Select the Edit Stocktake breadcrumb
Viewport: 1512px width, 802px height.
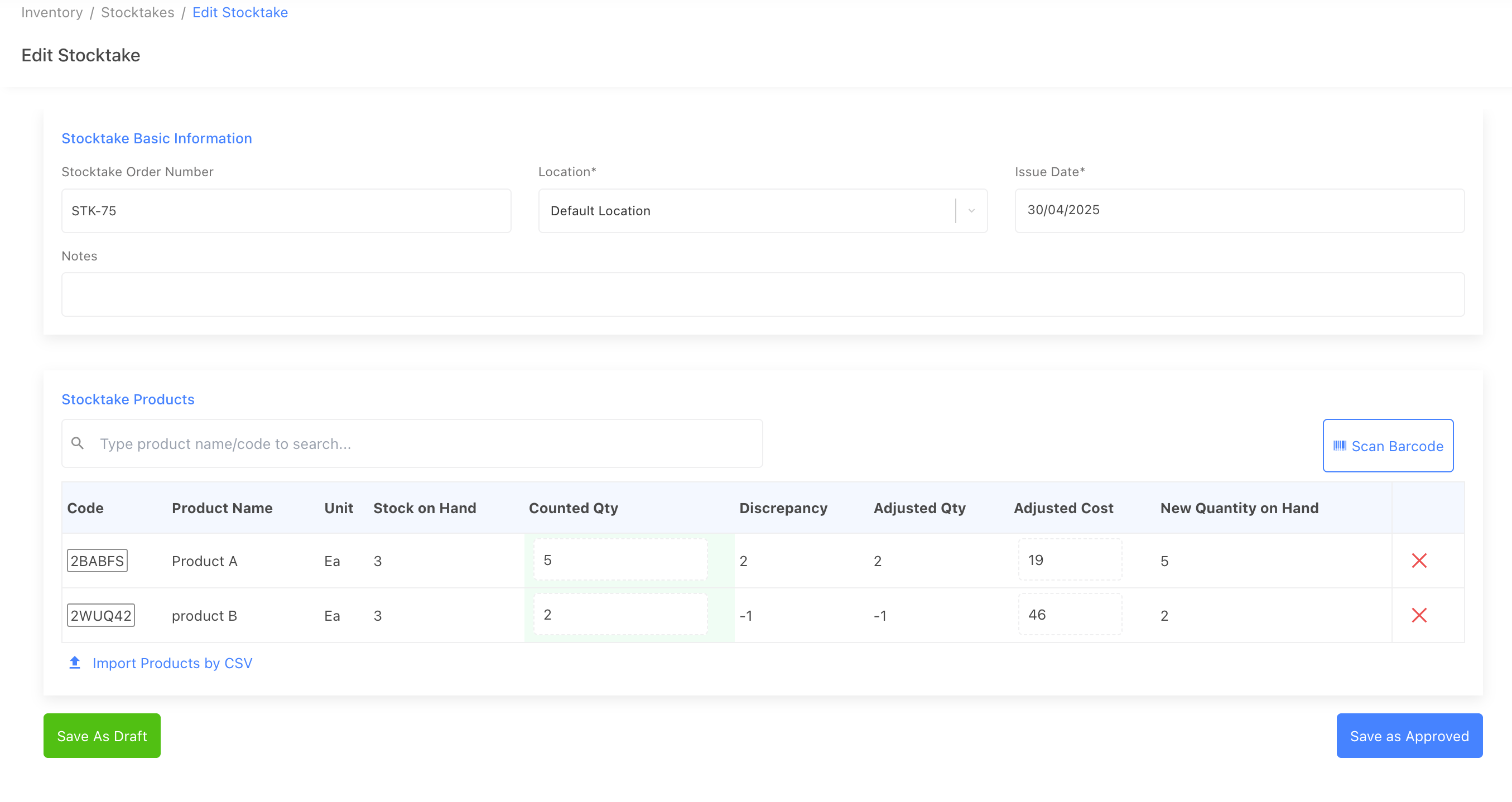click(x=240, y=12)
